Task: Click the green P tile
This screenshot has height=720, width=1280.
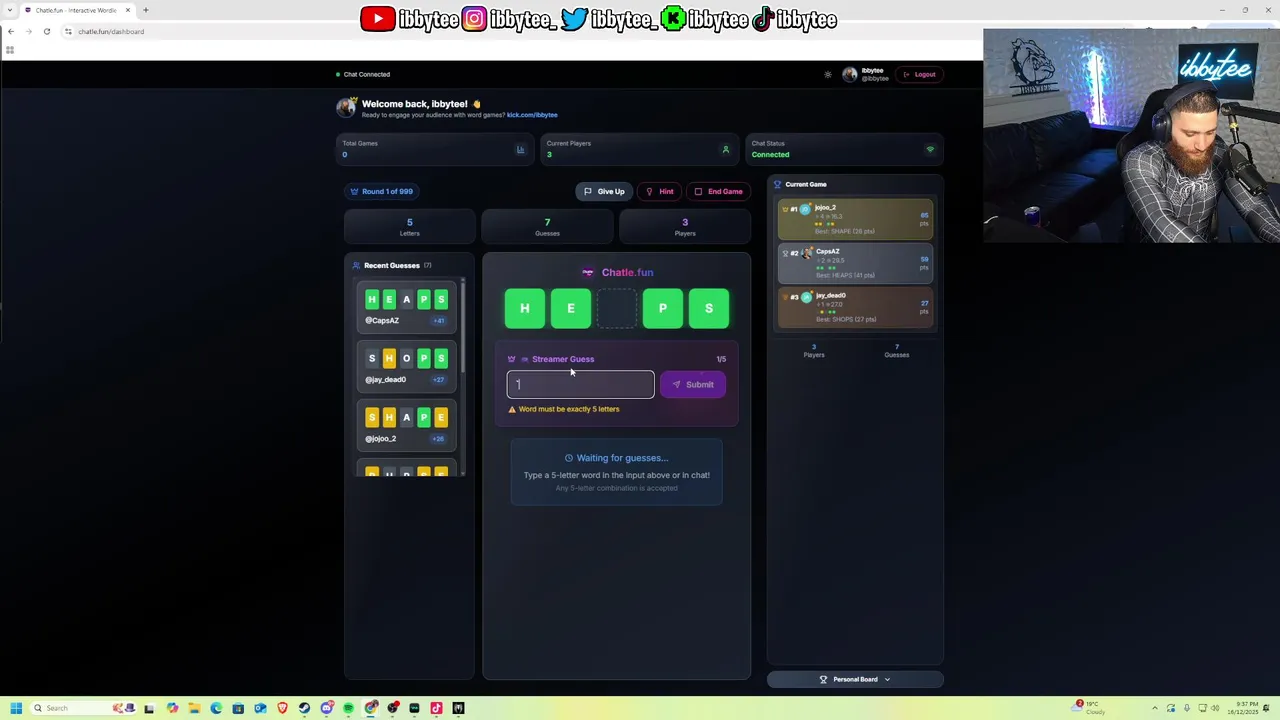Action: [x=663, y=309]
